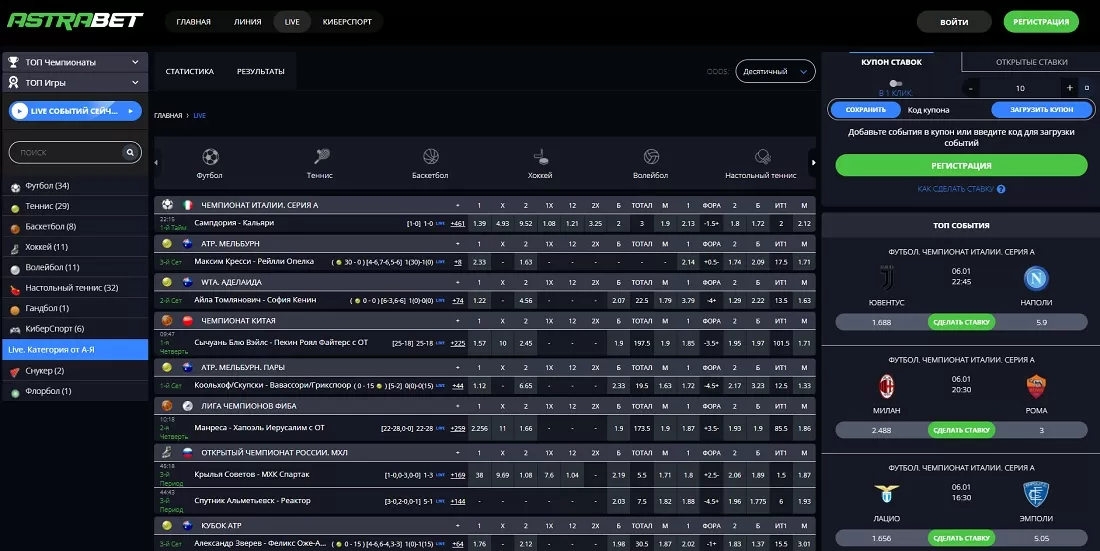Open the odds format dropdown
Image resolution: width=1100 pixels, height=551 pixels.
click(775, 72)
